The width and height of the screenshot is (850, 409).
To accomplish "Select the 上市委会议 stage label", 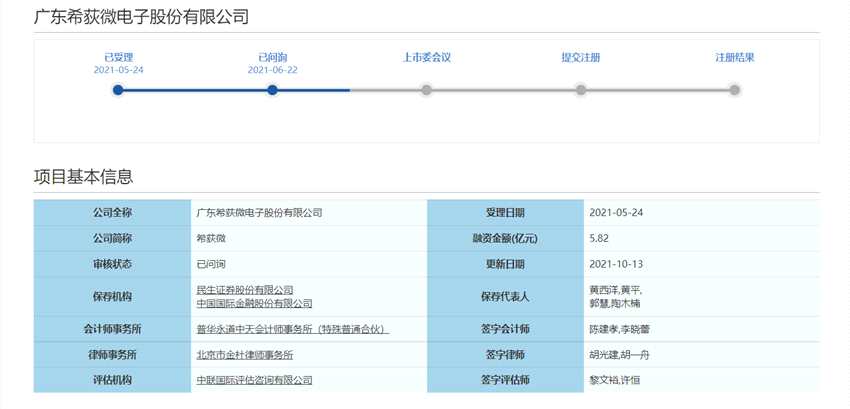I will pos(427,57).
